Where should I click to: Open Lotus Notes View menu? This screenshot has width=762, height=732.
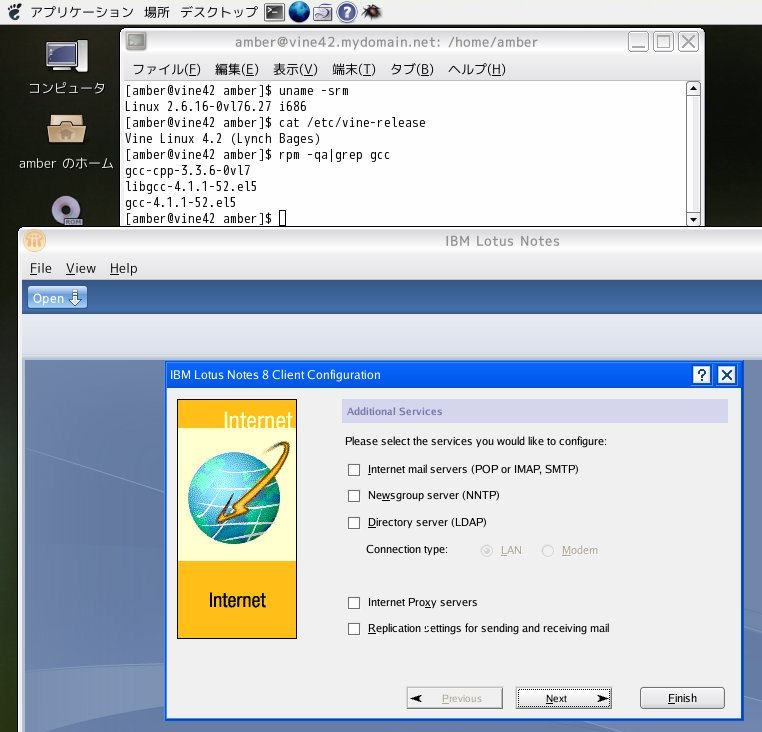click(81, 268)
